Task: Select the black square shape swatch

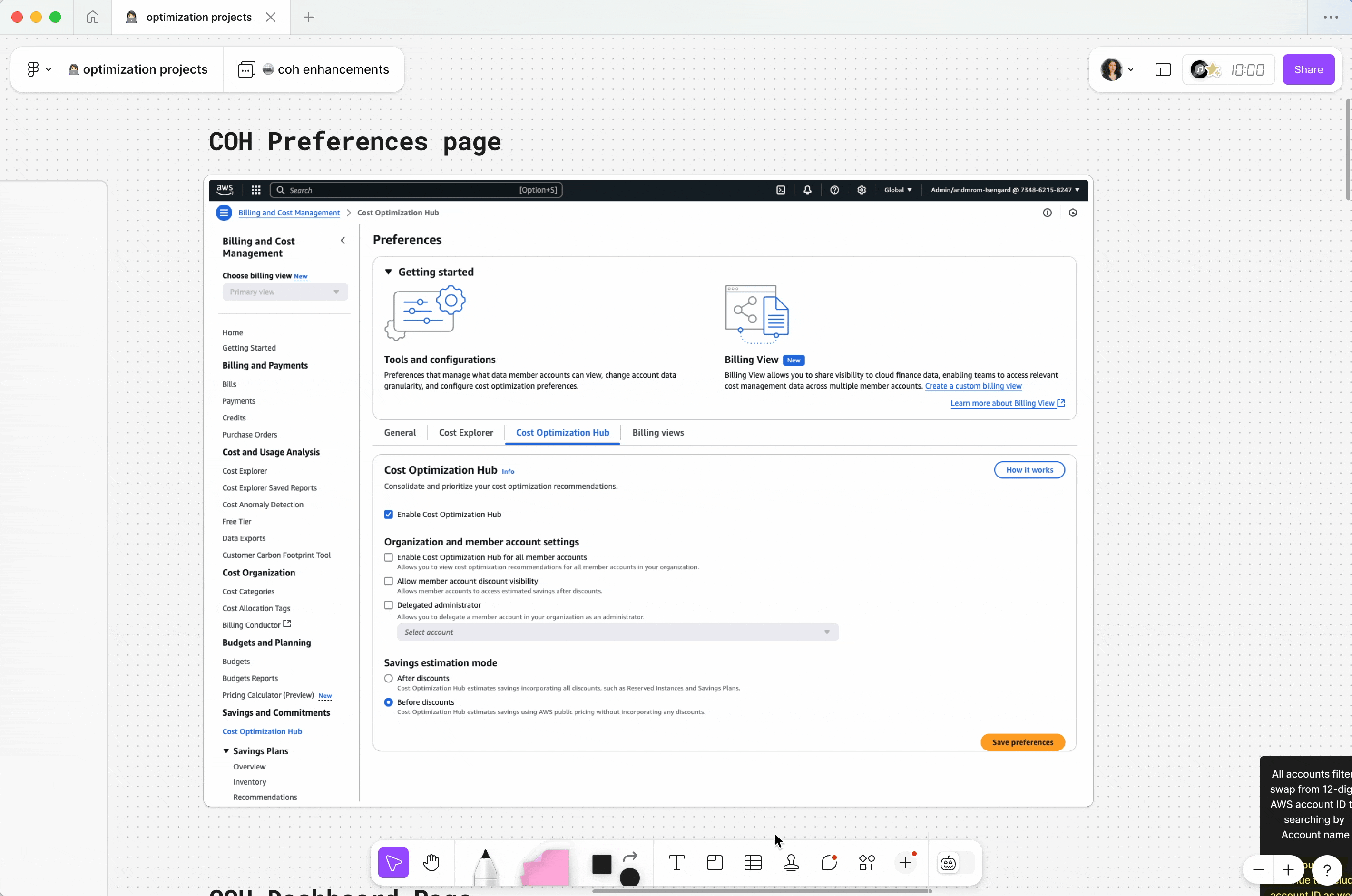Action: (x=601, y=864)
